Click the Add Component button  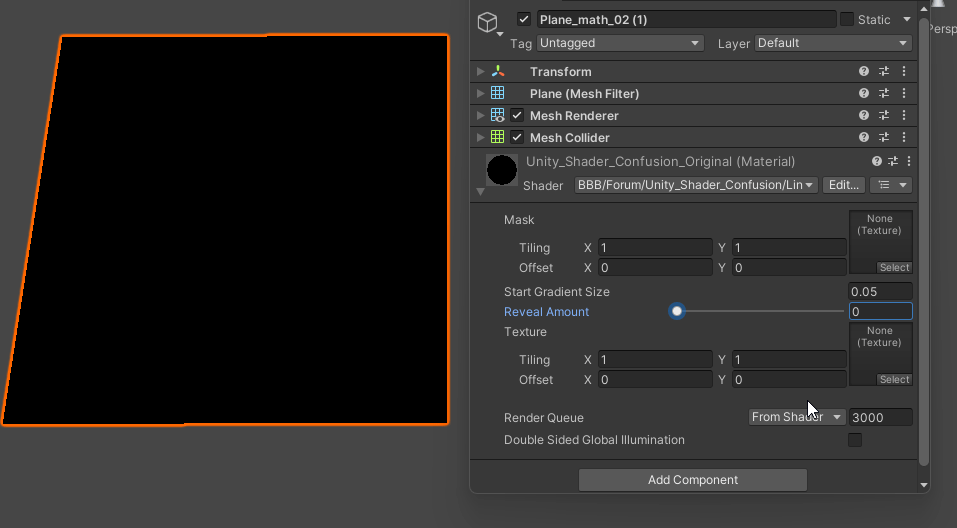pos(692,480)
